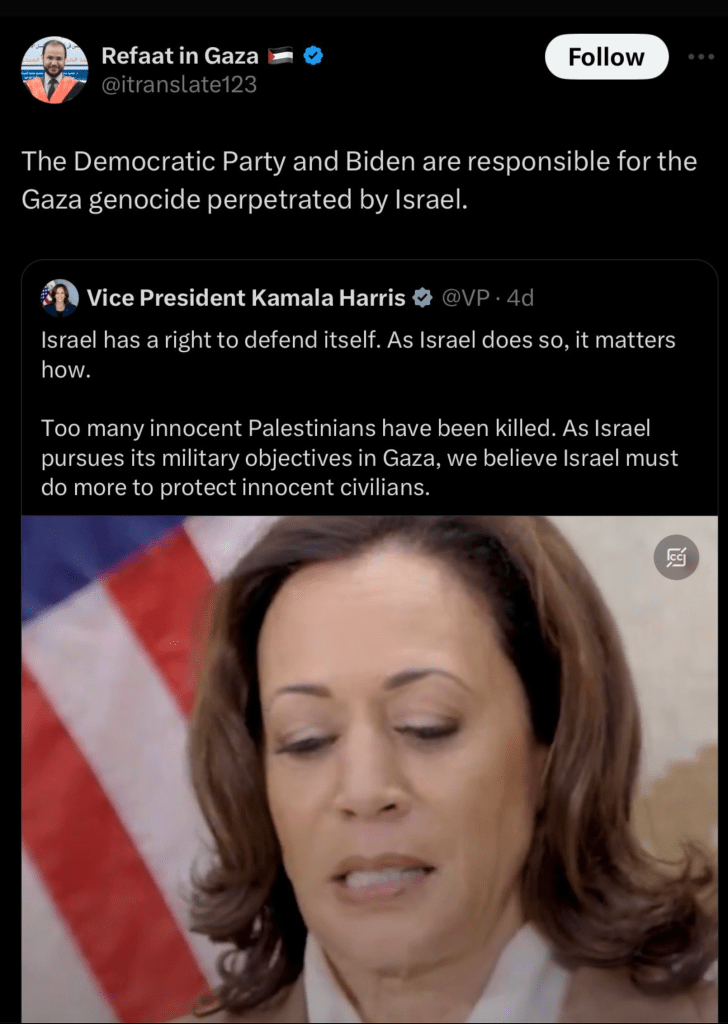Open the @VP handle
Viewport: 728px width, 1024px height.
click(466, 298)
